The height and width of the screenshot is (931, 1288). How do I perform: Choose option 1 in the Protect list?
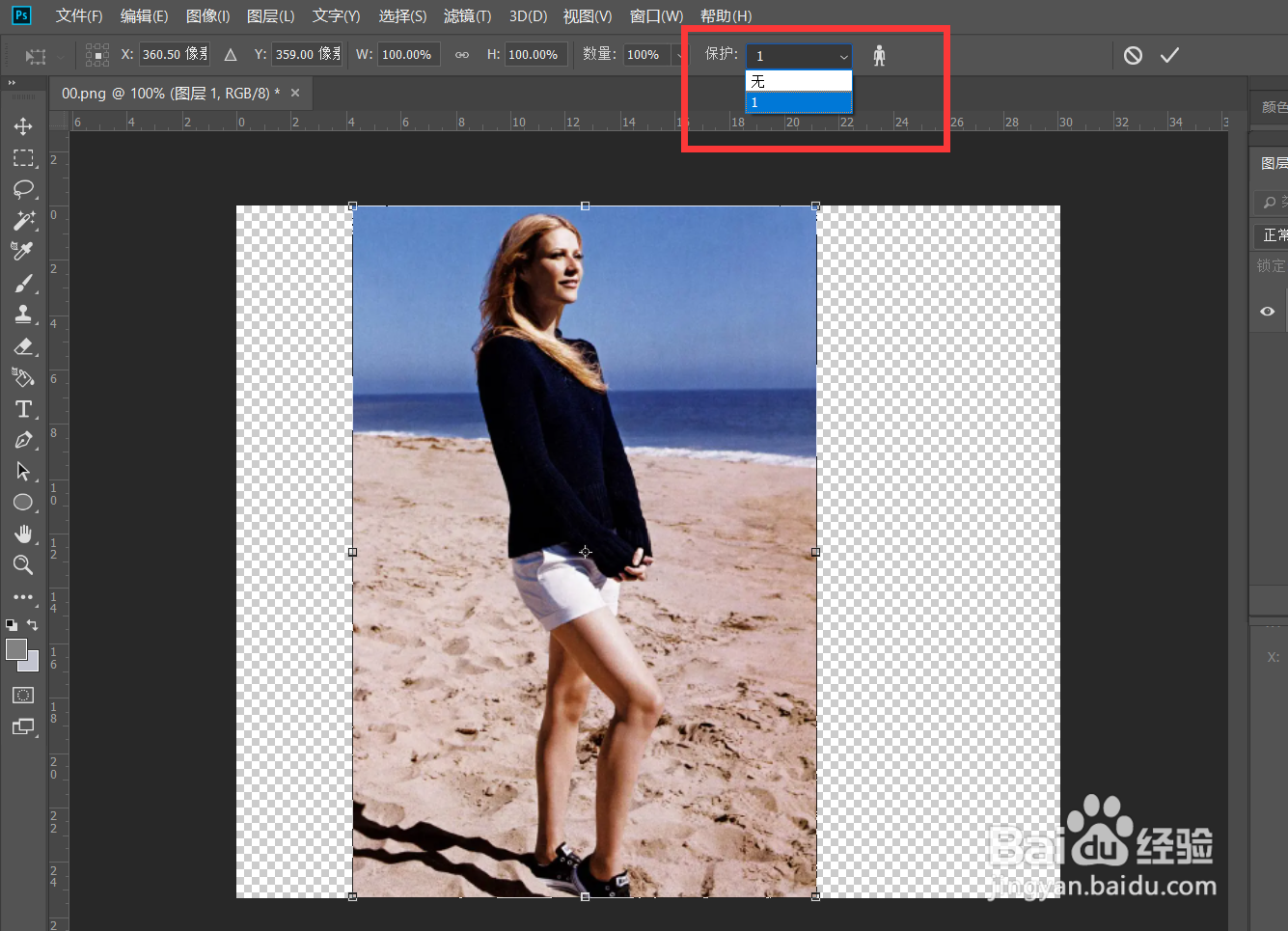(799, 102)
